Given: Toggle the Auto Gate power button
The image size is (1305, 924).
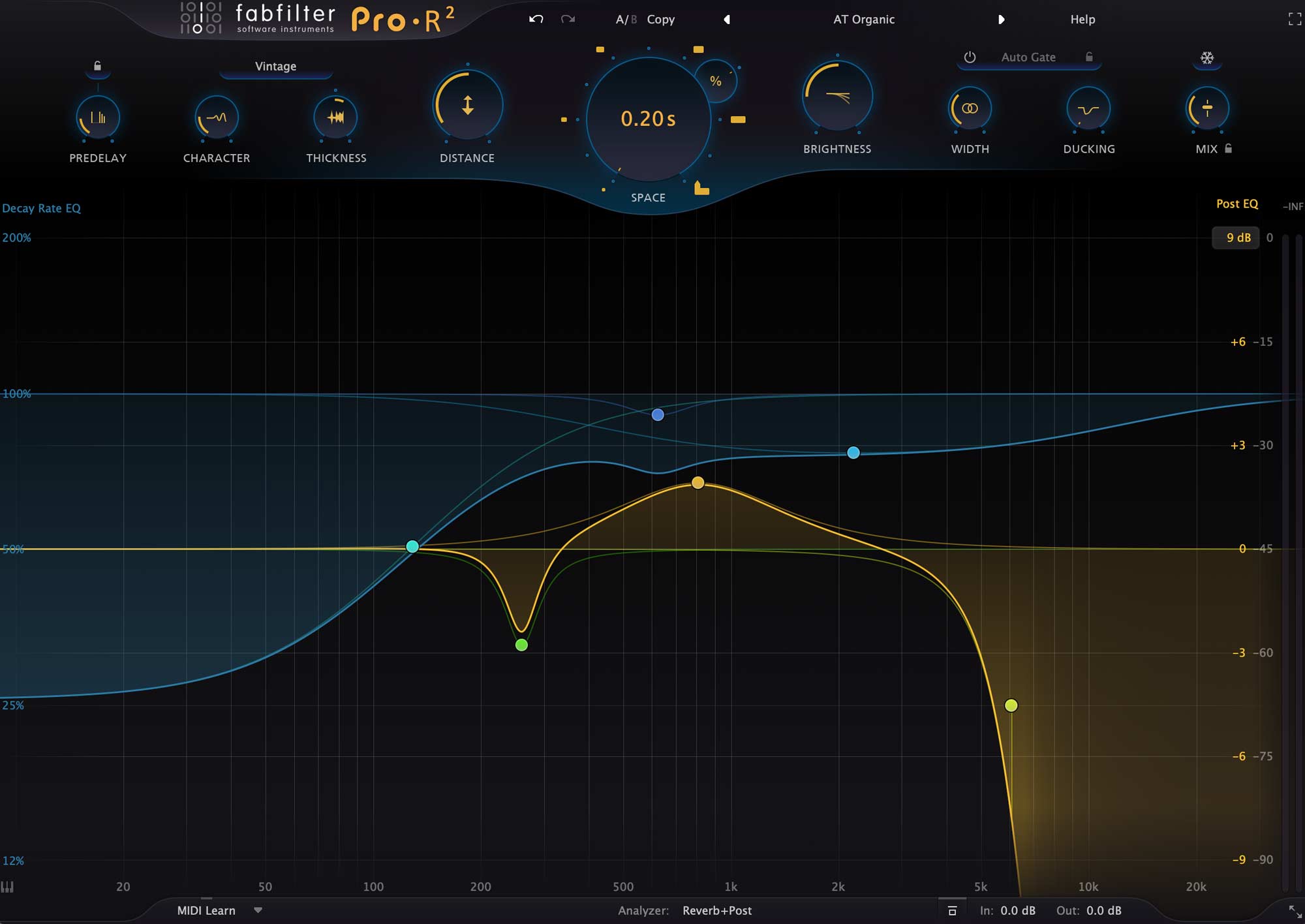Looking at the screenshot, I should click(x=970, y=57).
